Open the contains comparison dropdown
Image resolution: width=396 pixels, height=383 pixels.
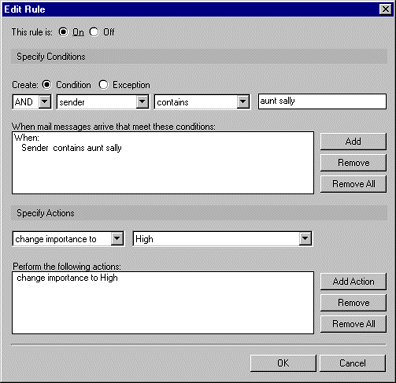click(243, 102)
